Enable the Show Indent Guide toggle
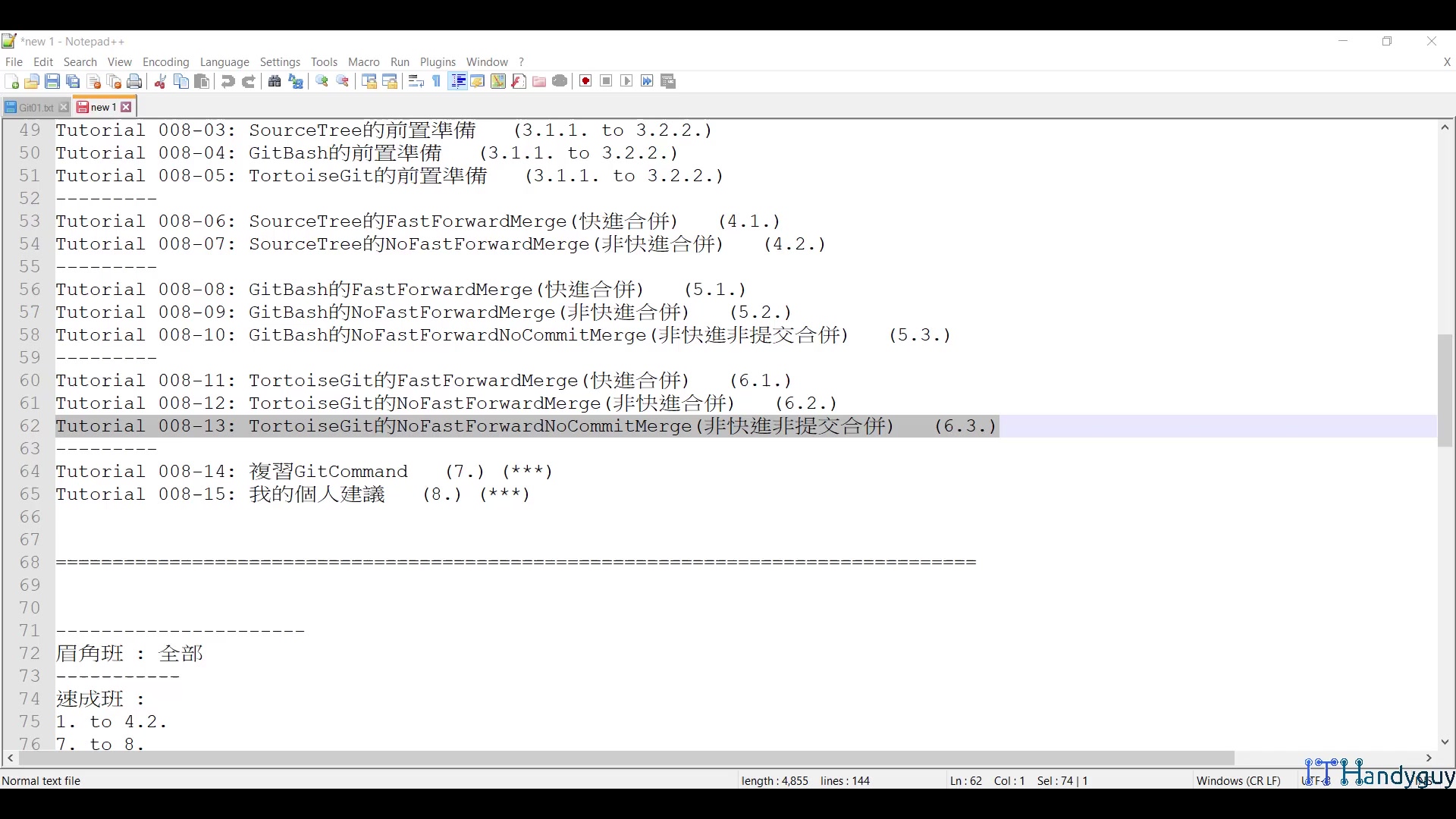This screenshot has width=1456, height=819. [x=458, y=81]
